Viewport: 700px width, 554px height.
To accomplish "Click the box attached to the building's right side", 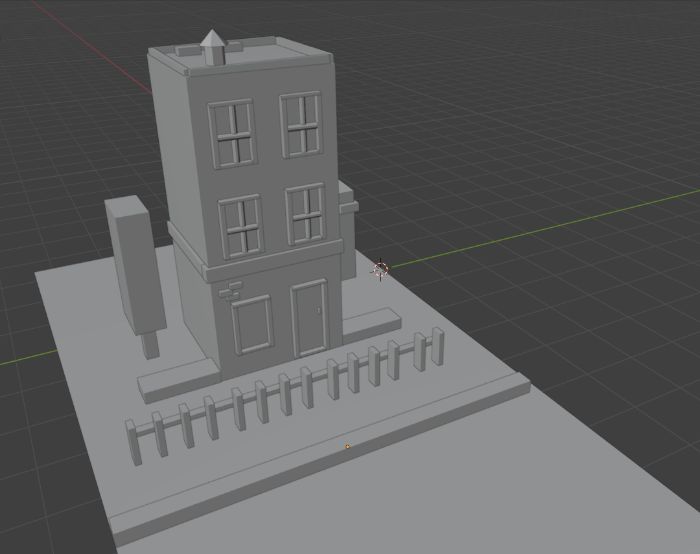I will click(x=347, y=229).
